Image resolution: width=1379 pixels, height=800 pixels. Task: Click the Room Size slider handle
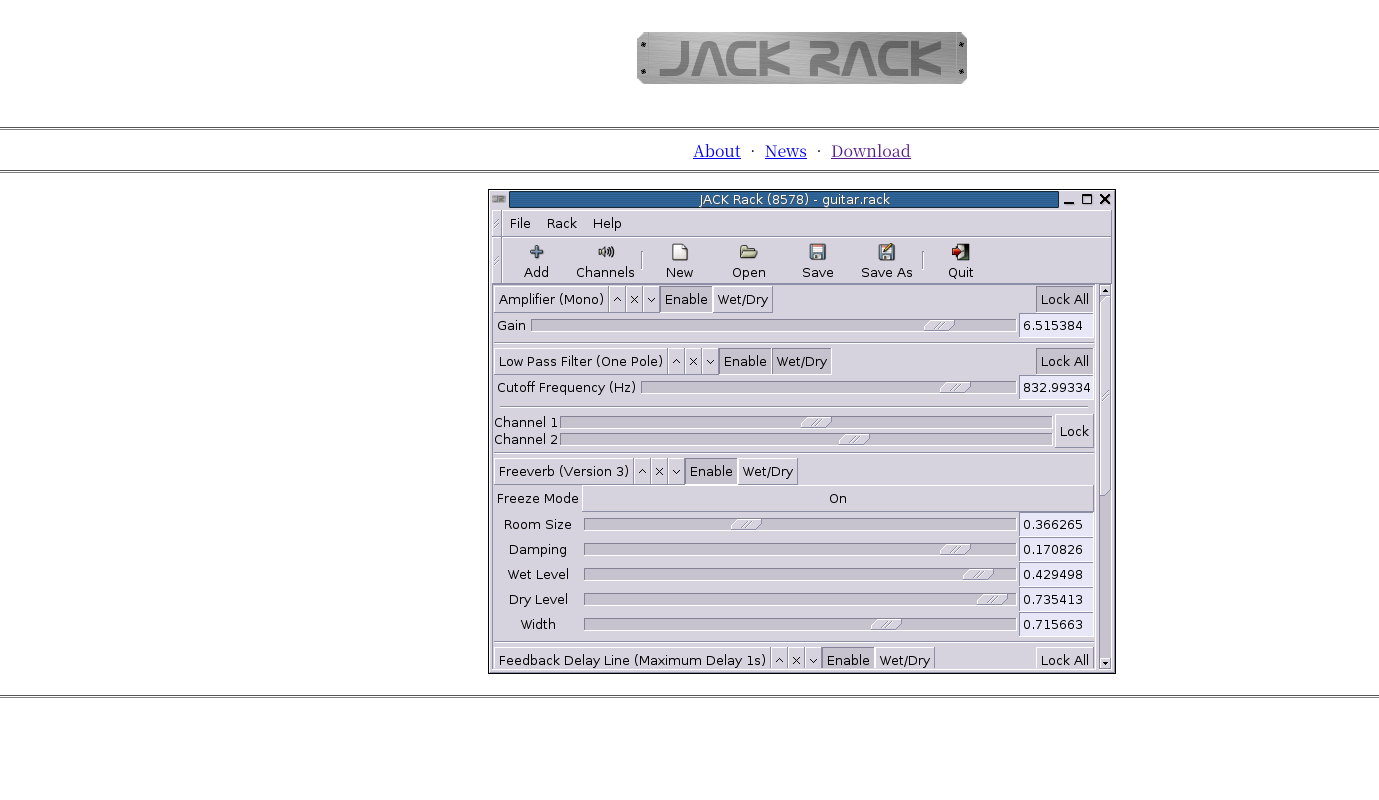pyautogui.click(x=746, y=524)
